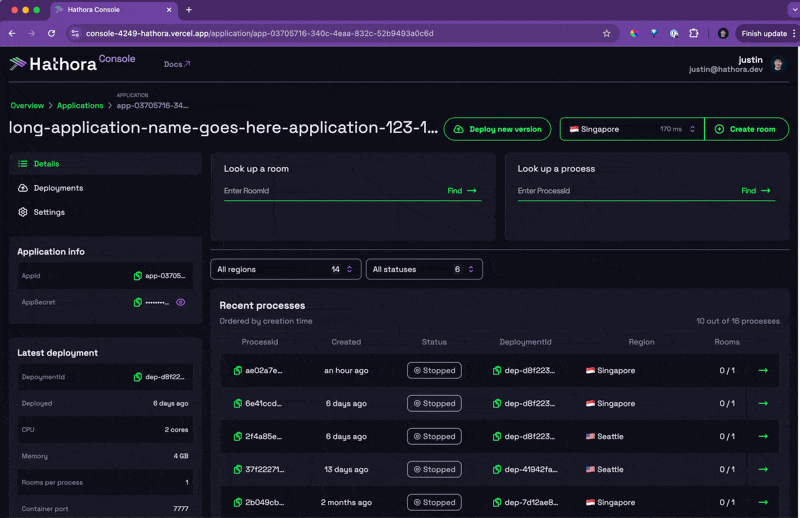
Task: Open process 6e41ccd via arrow
Action: (x=763, y=404)
